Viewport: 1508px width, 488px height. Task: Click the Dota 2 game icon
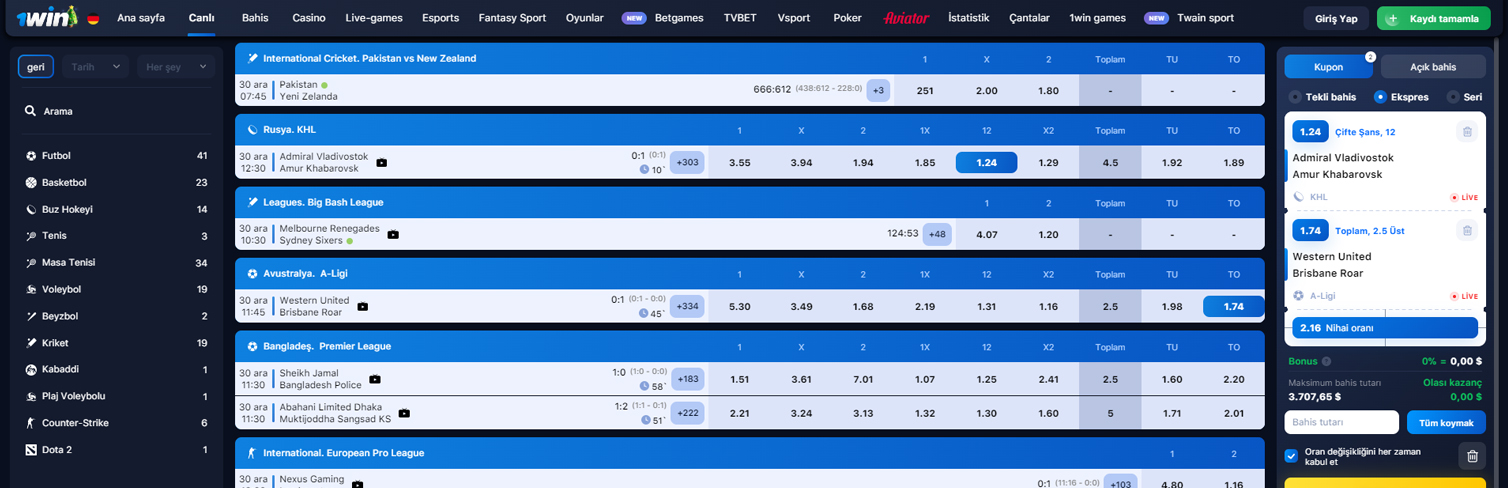pos(32,450)
